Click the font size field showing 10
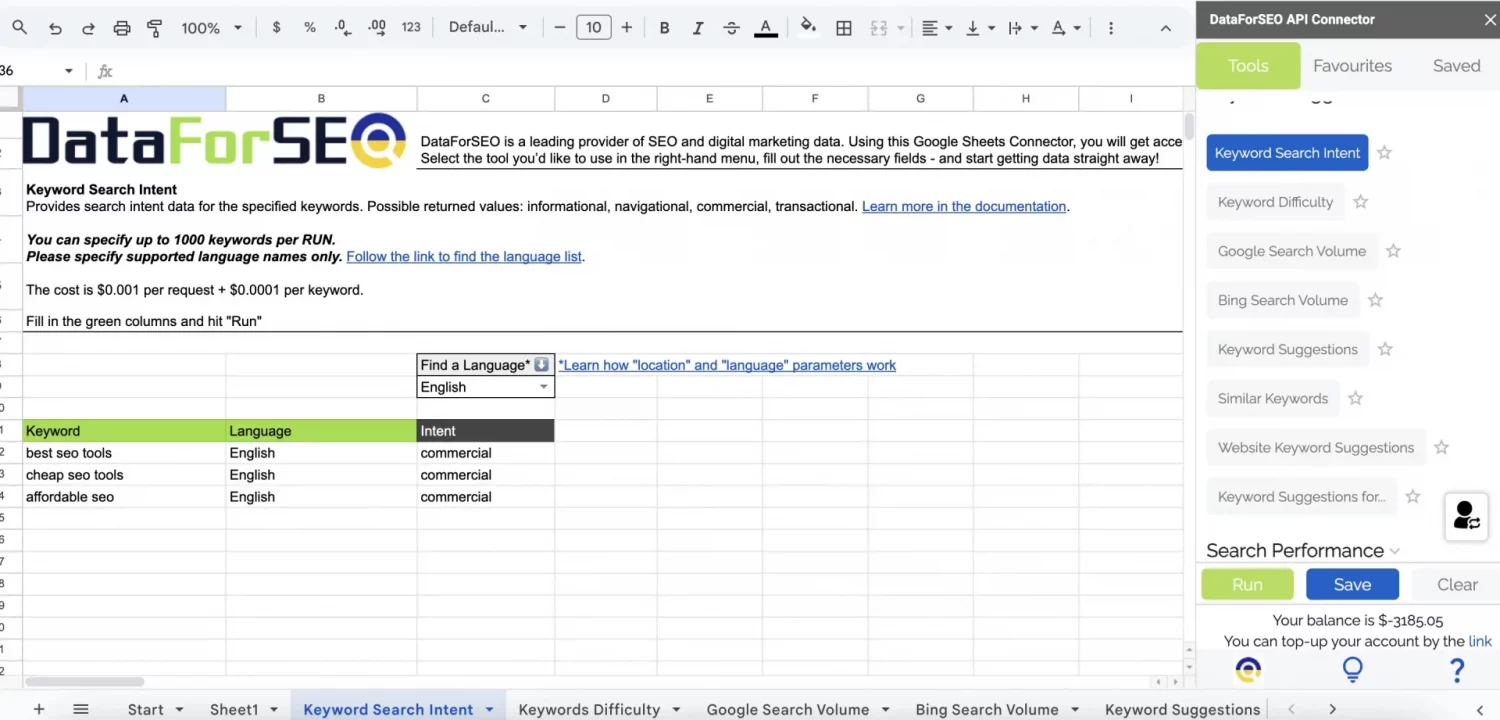This screenshot has height=720, width=1500. [593, 27]
